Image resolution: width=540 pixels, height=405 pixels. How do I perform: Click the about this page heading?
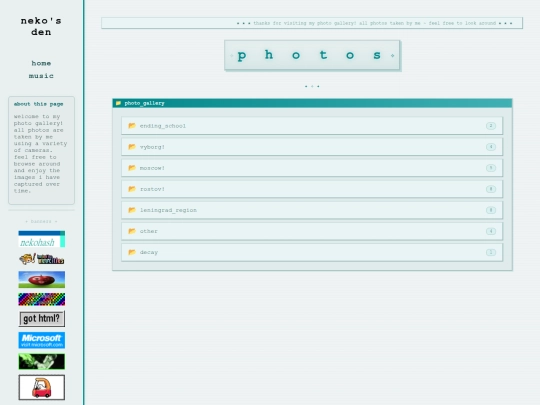coord(39,104)
